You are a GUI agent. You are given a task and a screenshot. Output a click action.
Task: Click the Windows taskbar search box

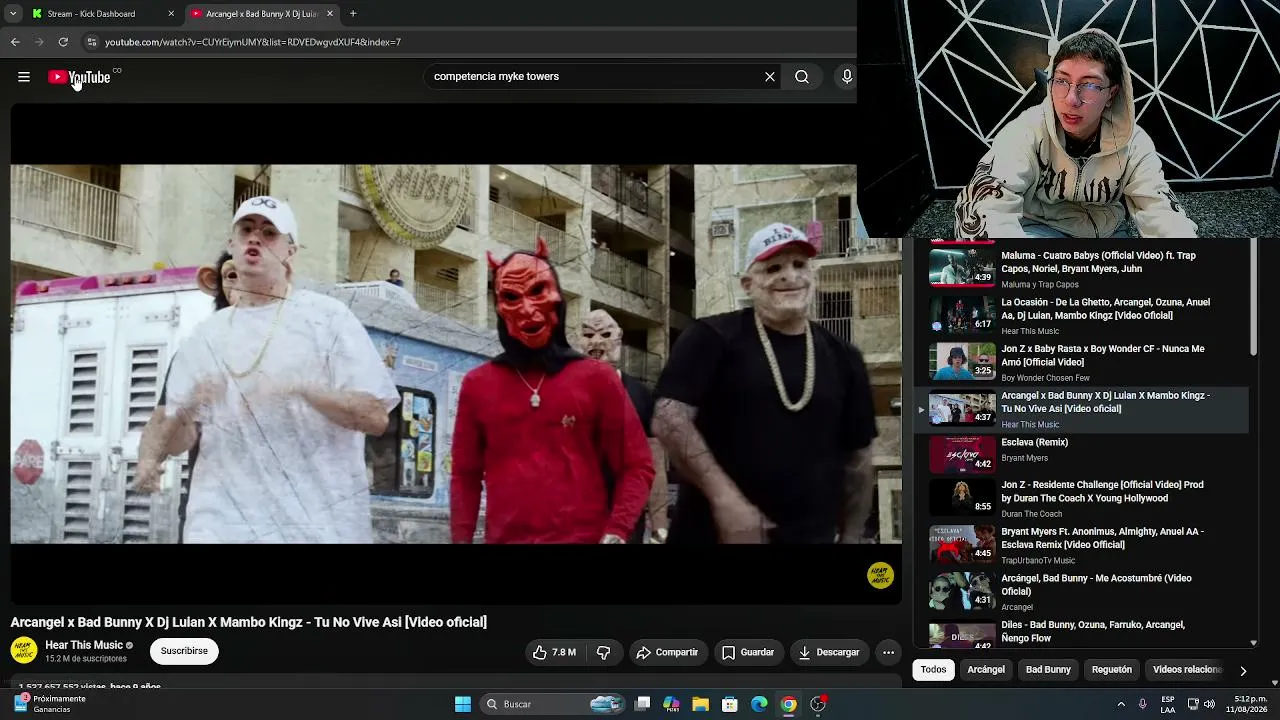click(553, 704)
